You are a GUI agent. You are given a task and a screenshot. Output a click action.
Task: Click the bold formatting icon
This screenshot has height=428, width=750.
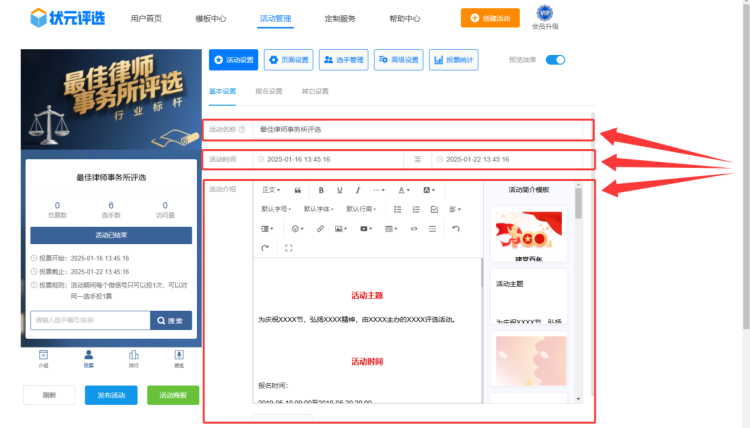tap(321, 190)
